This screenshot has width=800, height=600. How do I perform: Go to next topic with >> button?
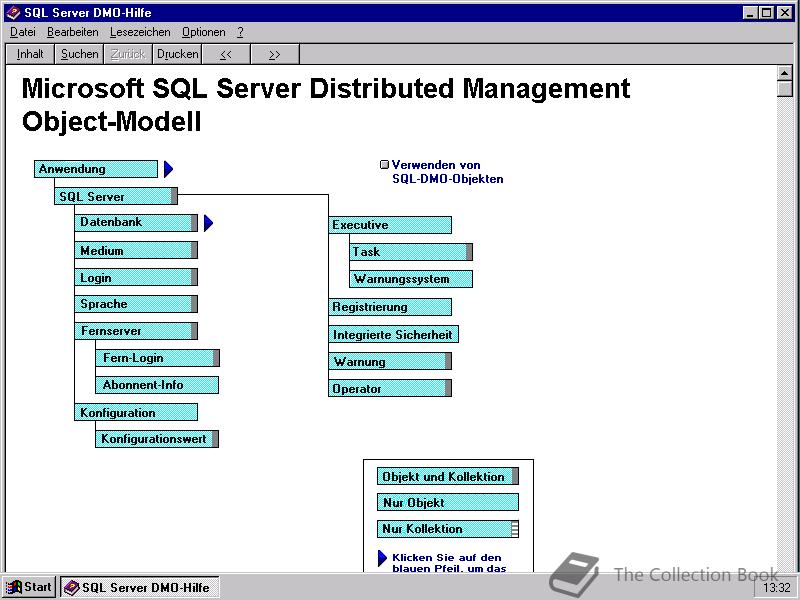274,54
